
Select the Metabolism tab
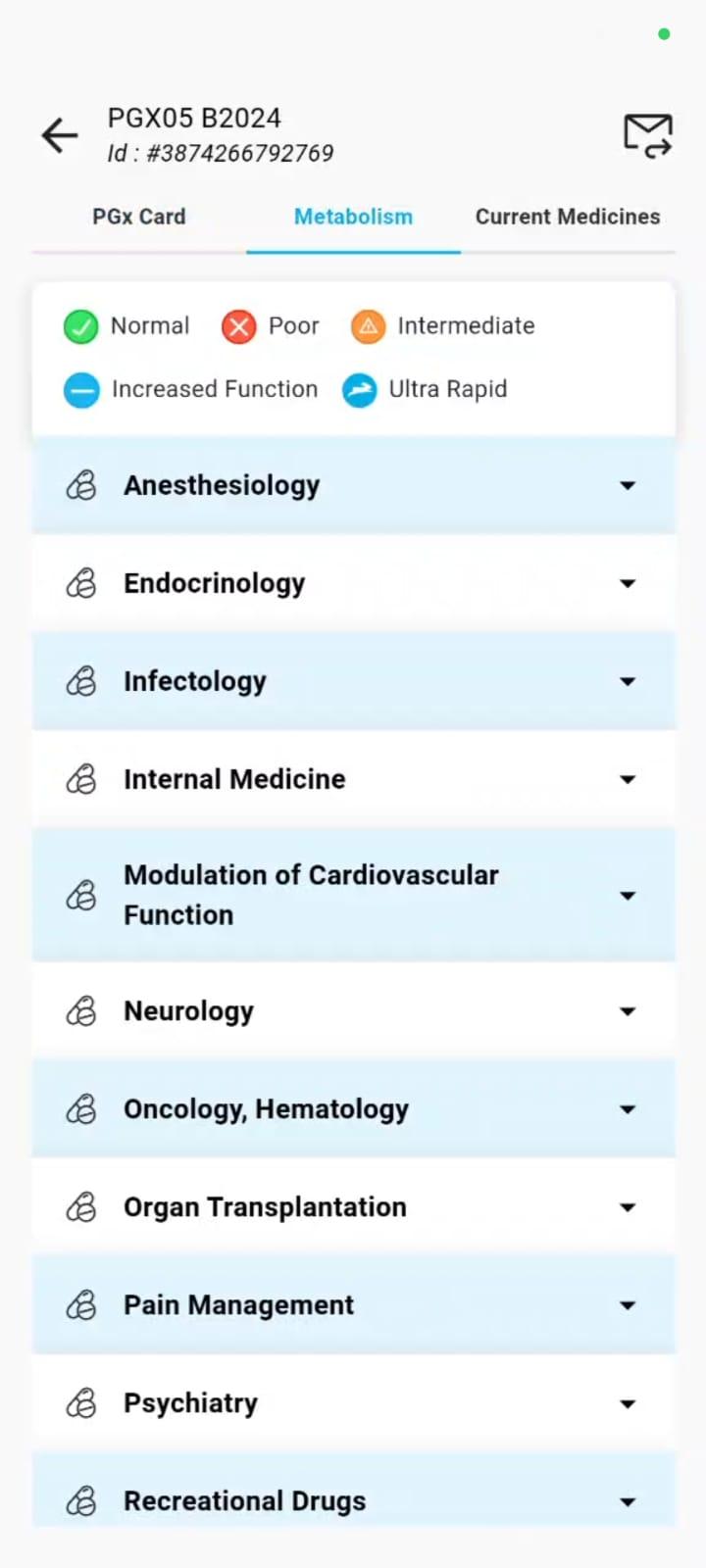click(353, 217)
